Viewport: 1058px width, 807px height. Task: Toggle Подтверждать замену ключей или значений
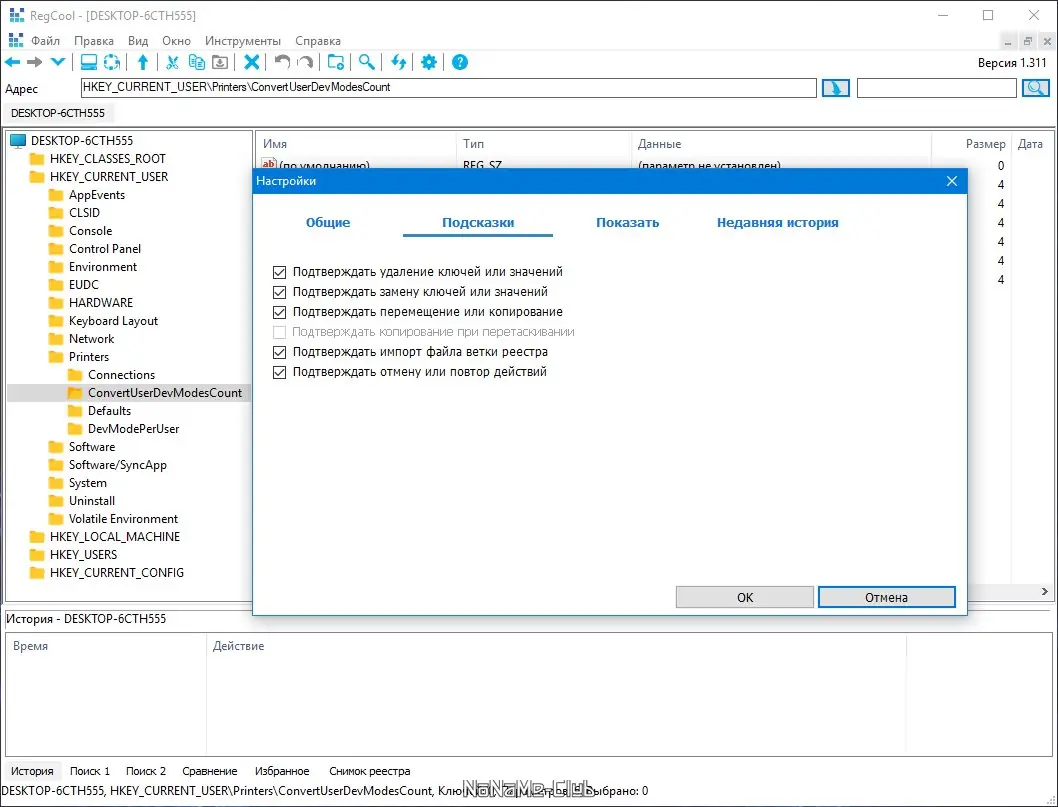coord(279,292)
